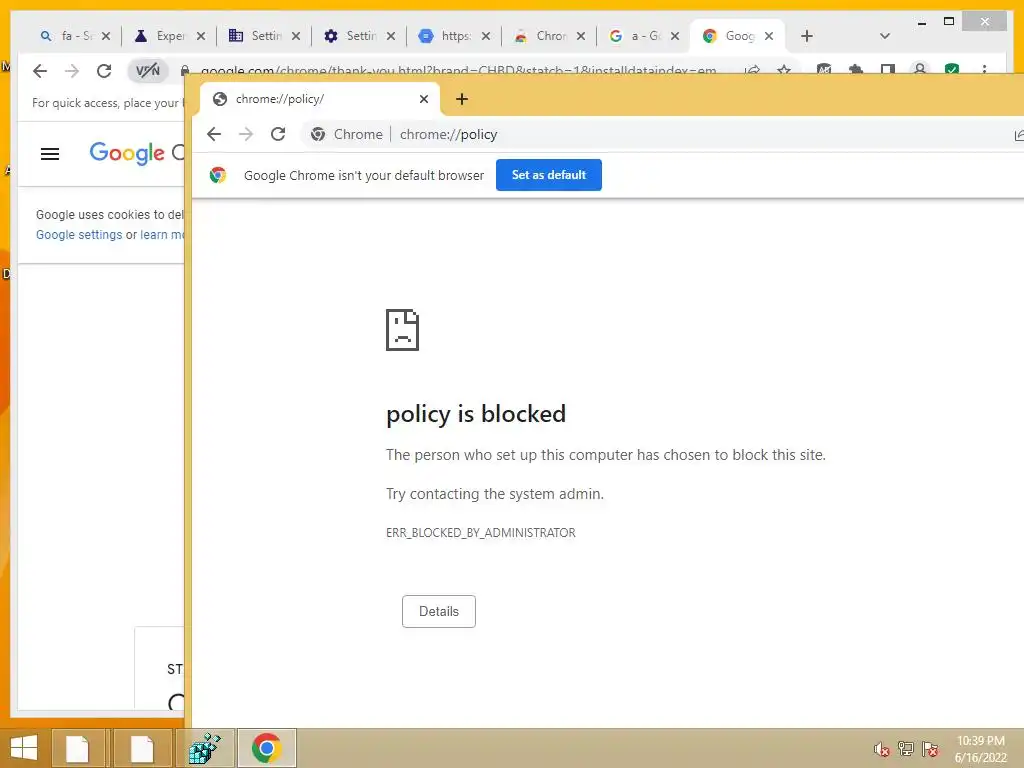Click the google.com URL in background window
Viewport: 1024px width, 768px height.
pos(458,70)
